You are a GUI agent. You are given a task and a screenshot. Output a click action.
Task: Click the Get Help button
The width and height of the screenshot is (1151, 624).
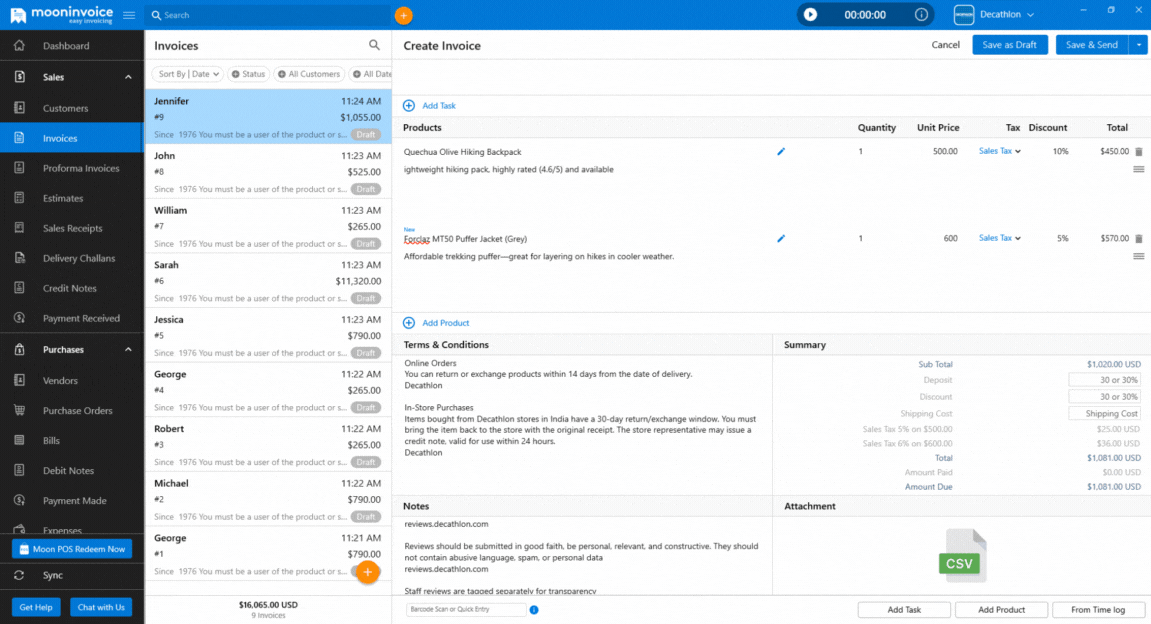(36, 607)
